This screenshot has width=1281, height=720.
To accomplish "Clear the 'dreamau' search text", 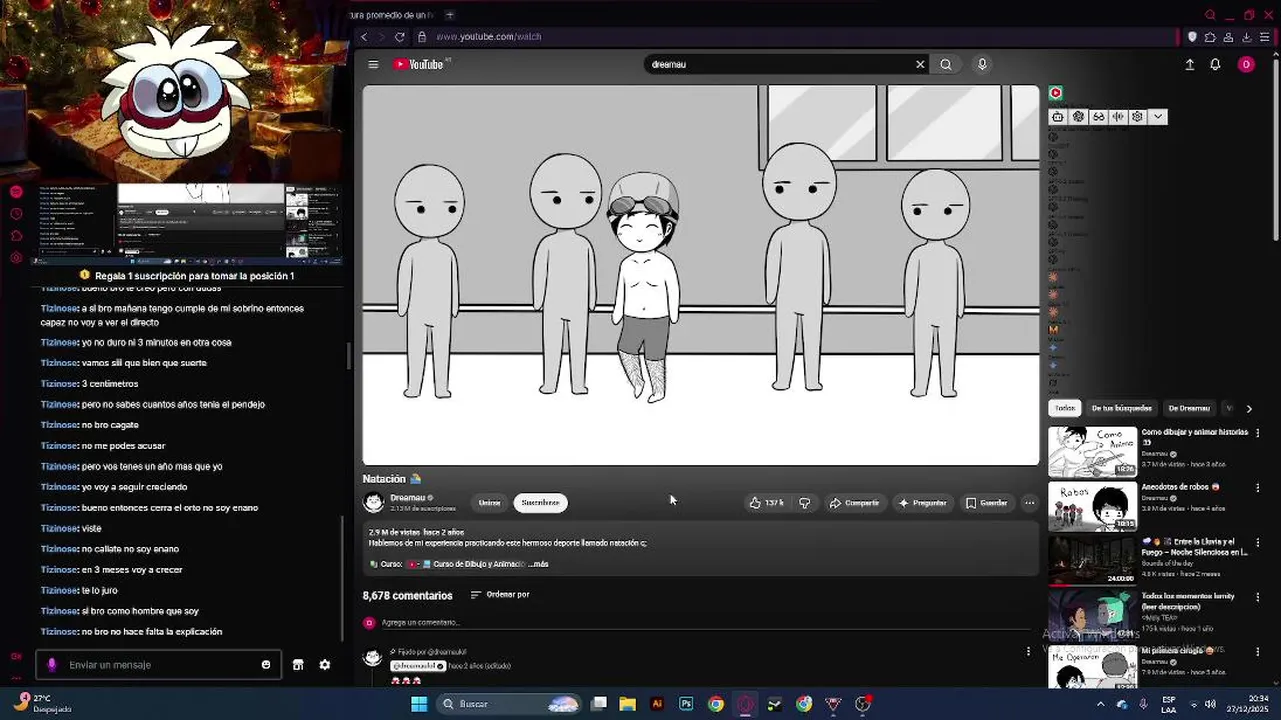I will pos(920,64).
